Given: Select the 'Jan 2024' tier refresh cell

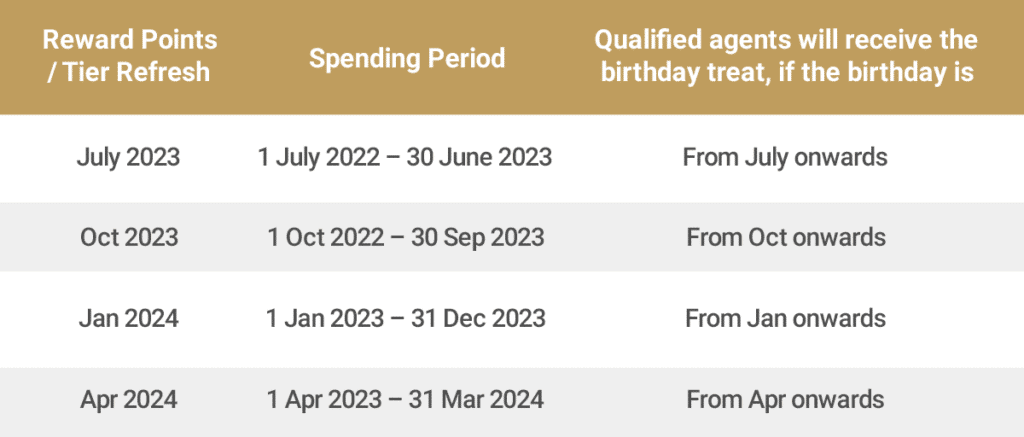Looking at the screenshot, I should pos(129,318).
